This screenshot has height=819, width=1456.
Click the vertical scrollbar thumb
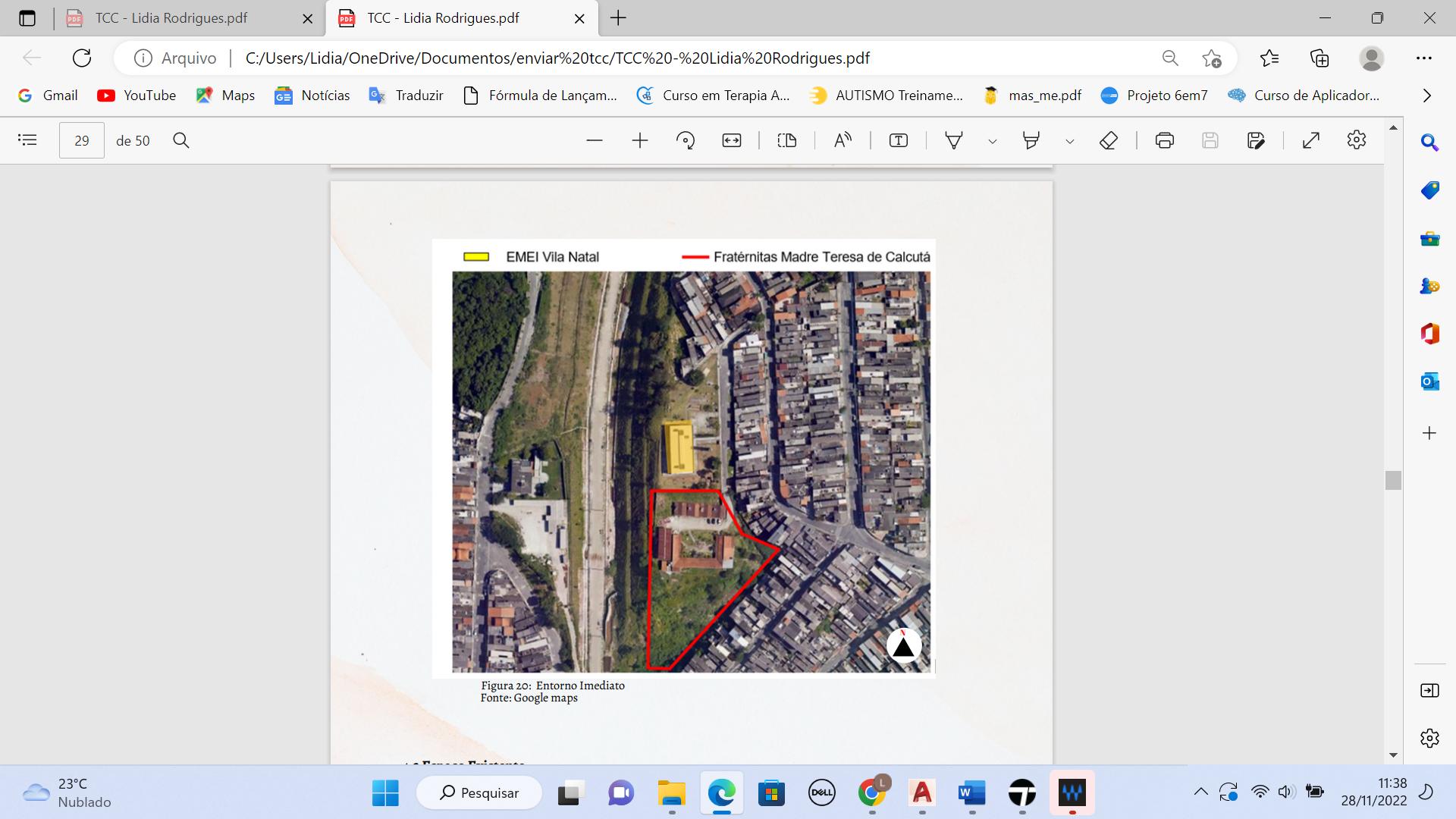pos(1393,480)
